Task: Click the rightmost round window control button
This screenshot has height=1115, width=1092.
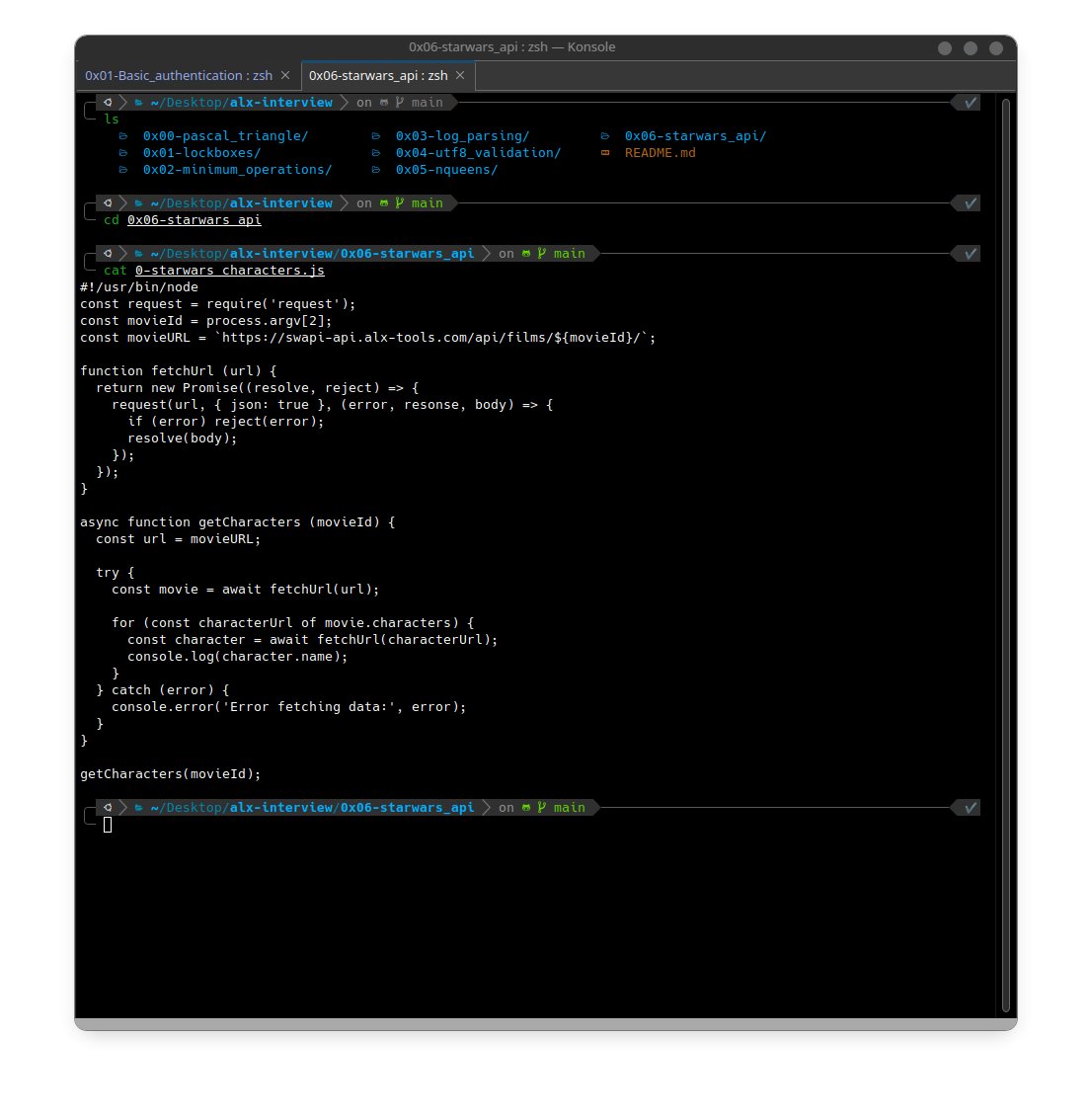Action: pyautogui.click(x=996, y=48)
